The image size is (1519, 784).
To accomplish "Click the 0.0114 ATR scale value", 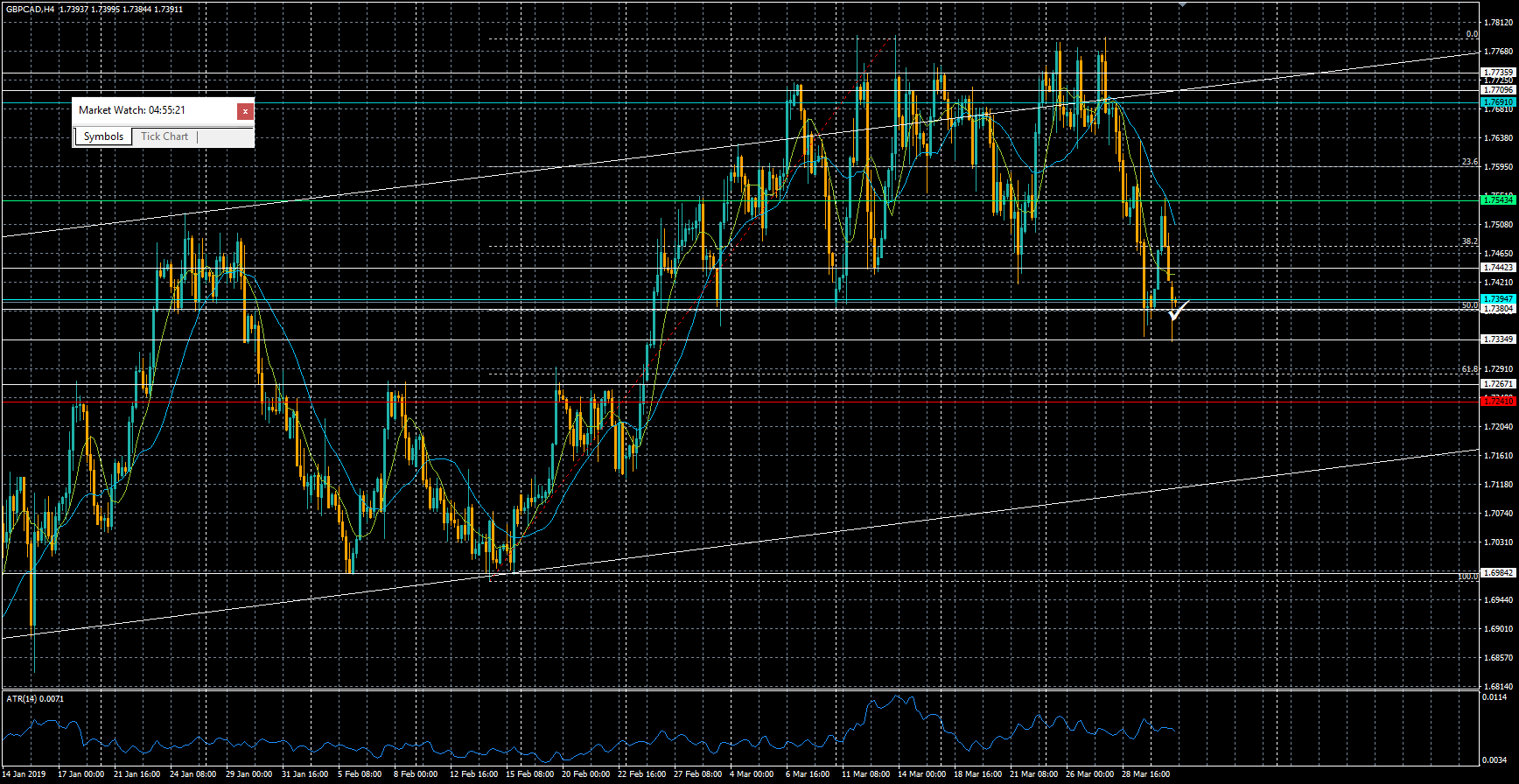I will 1494,697.
